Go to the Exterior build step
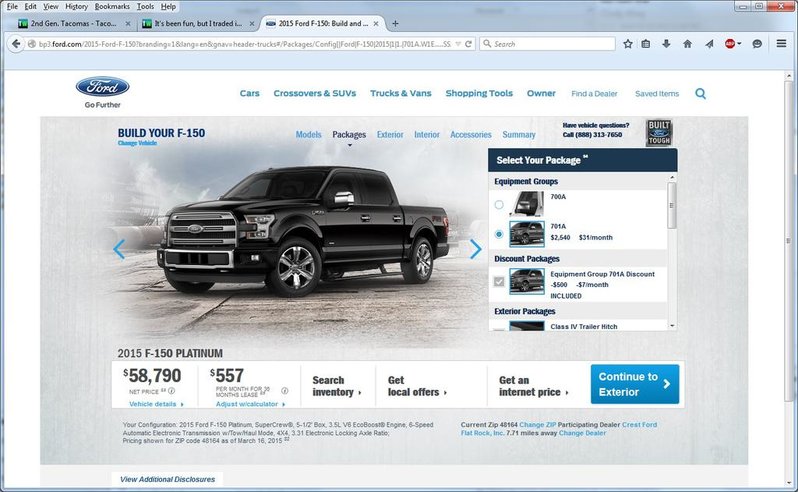This screenshot has width=798, height=492. click(x=390, y=135)
